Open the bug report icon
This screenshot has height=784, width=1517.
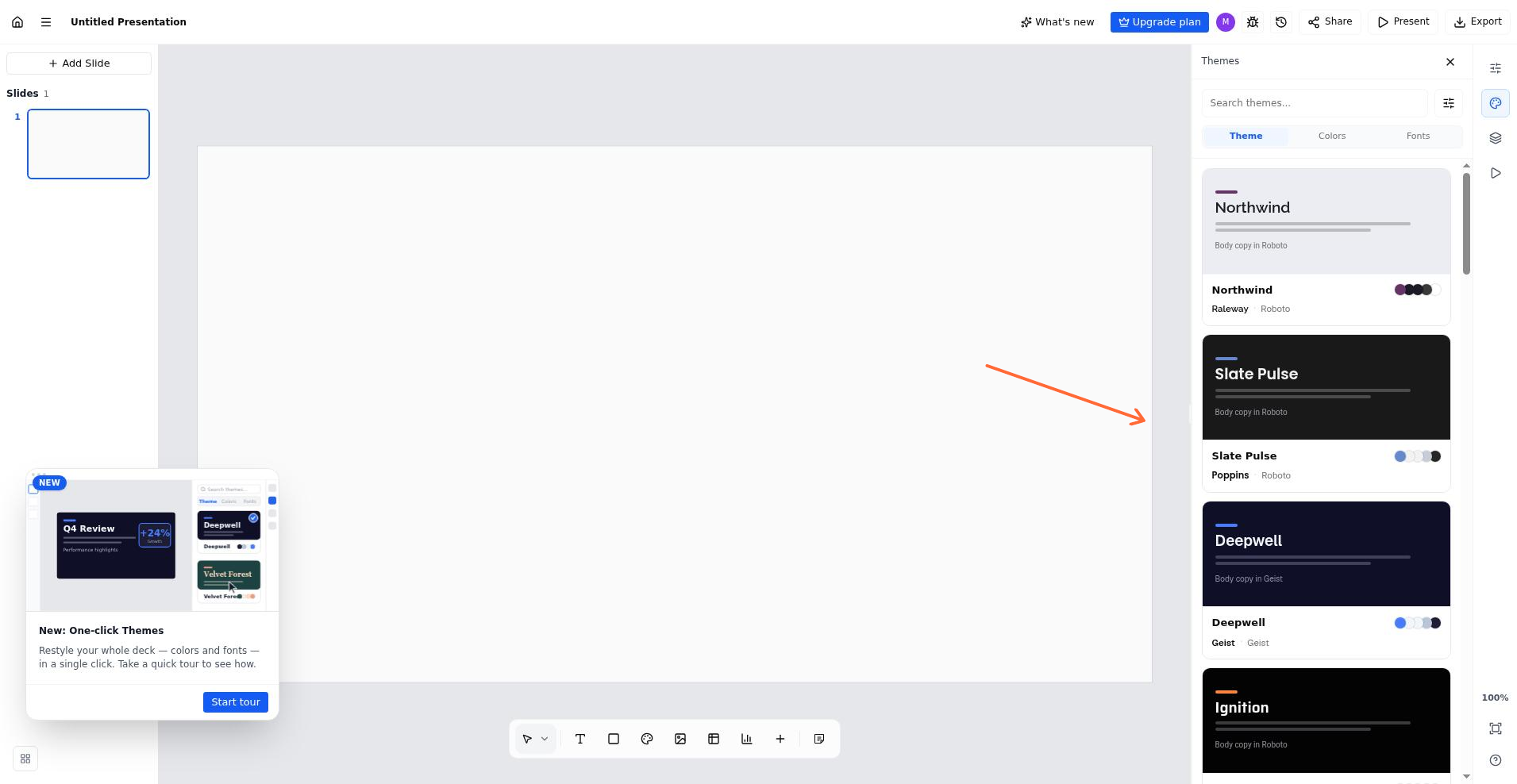1253,22
